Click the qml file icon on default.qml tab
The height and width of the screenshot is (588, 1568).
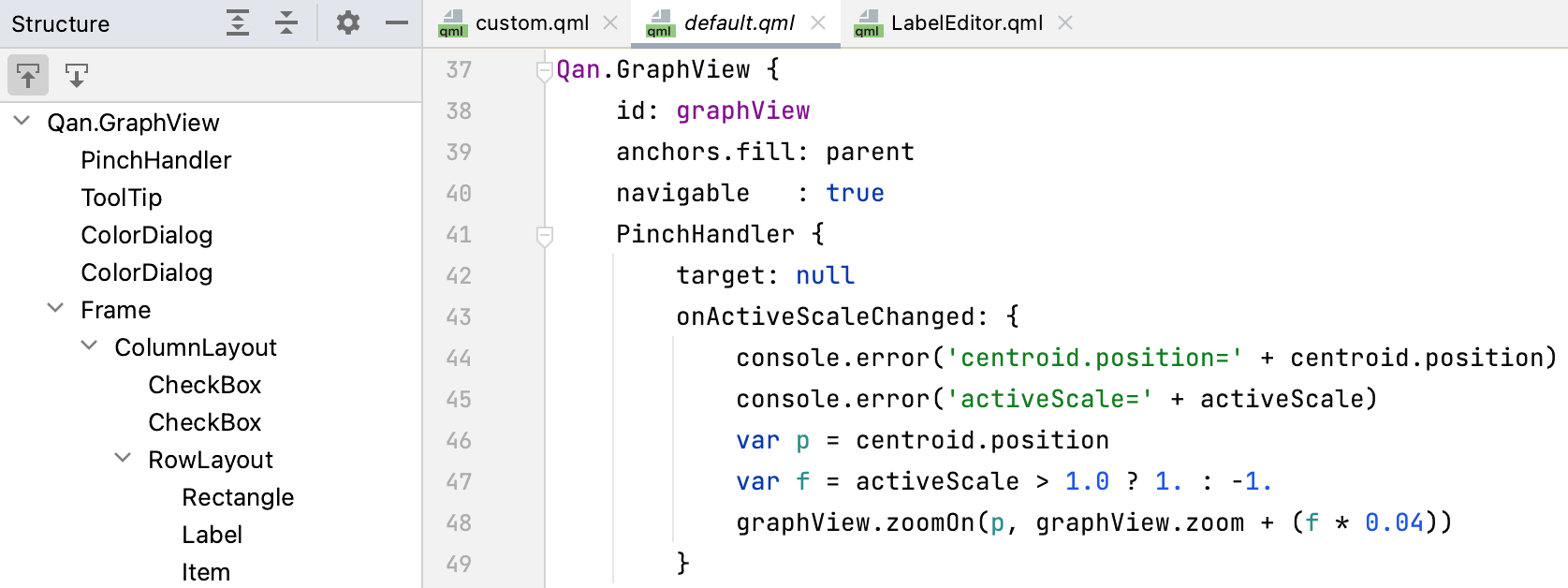pos(660,23)
